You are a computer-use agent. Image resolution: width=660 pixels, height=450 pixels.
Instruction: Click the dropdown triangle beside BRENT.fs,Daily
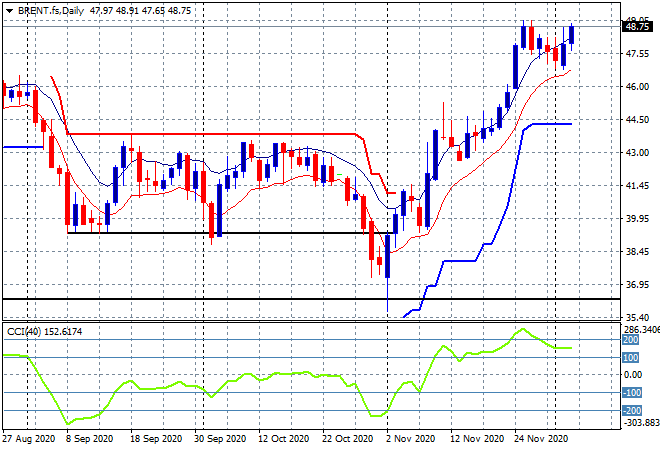(x=9, y=11)
